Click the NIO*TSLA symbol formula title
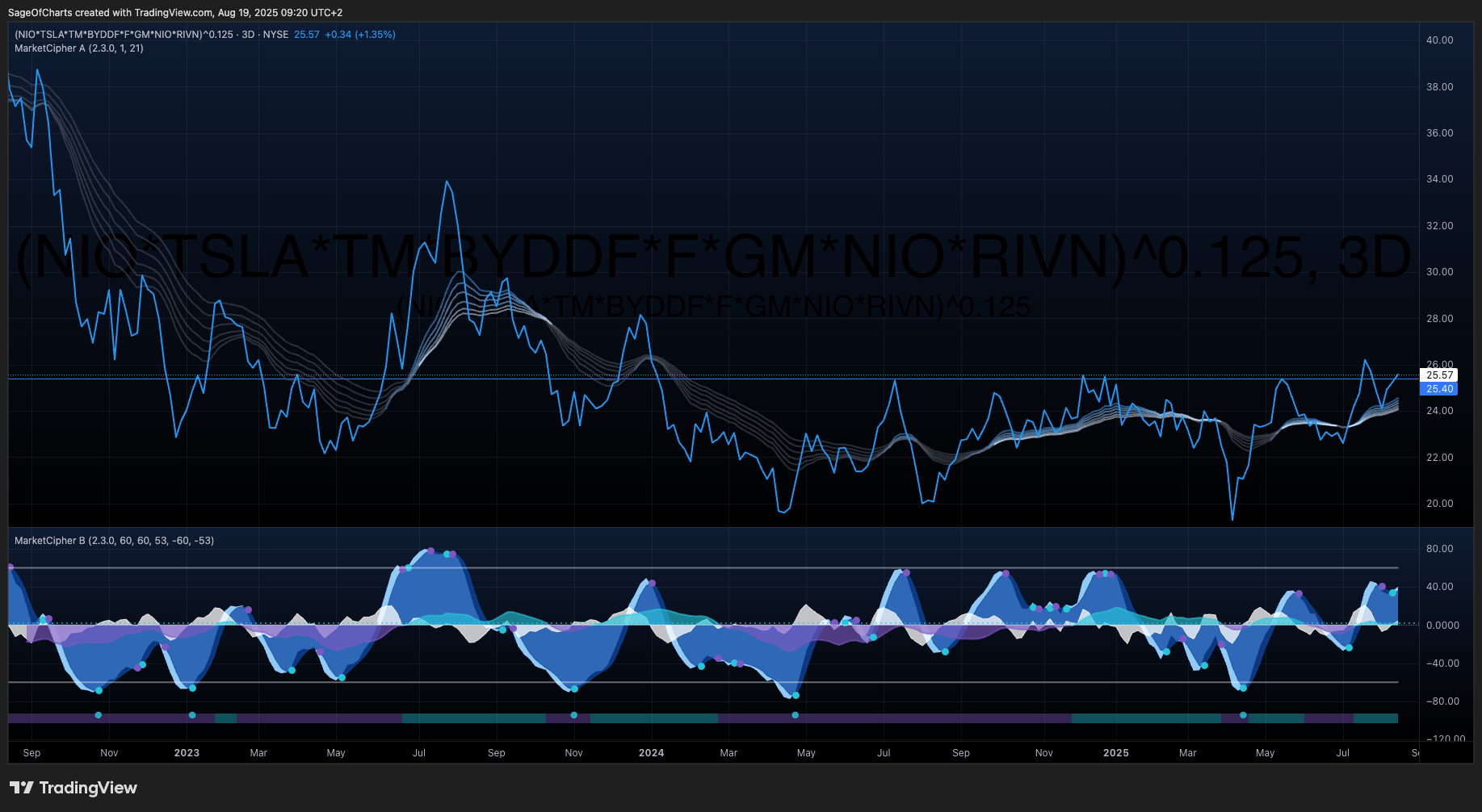Viewport: 1482px width, 812px height. 124,35
